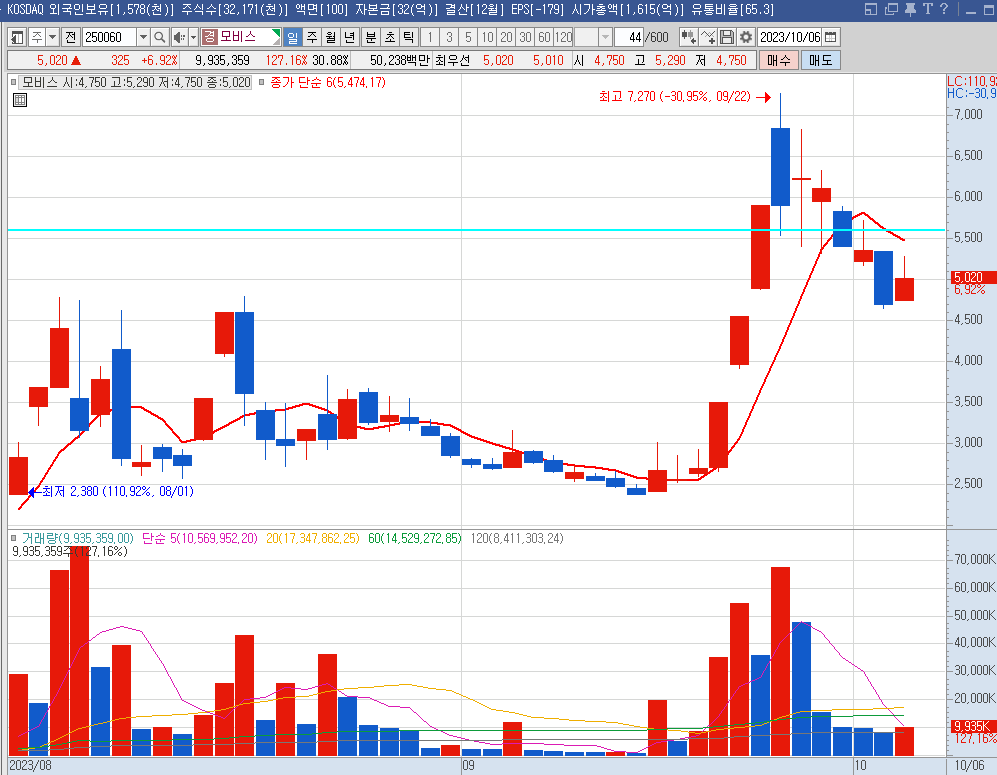Expand the stock code 250060 dropdown
The height and width of the screenshot is (775, 997).
tap(143, 38)
